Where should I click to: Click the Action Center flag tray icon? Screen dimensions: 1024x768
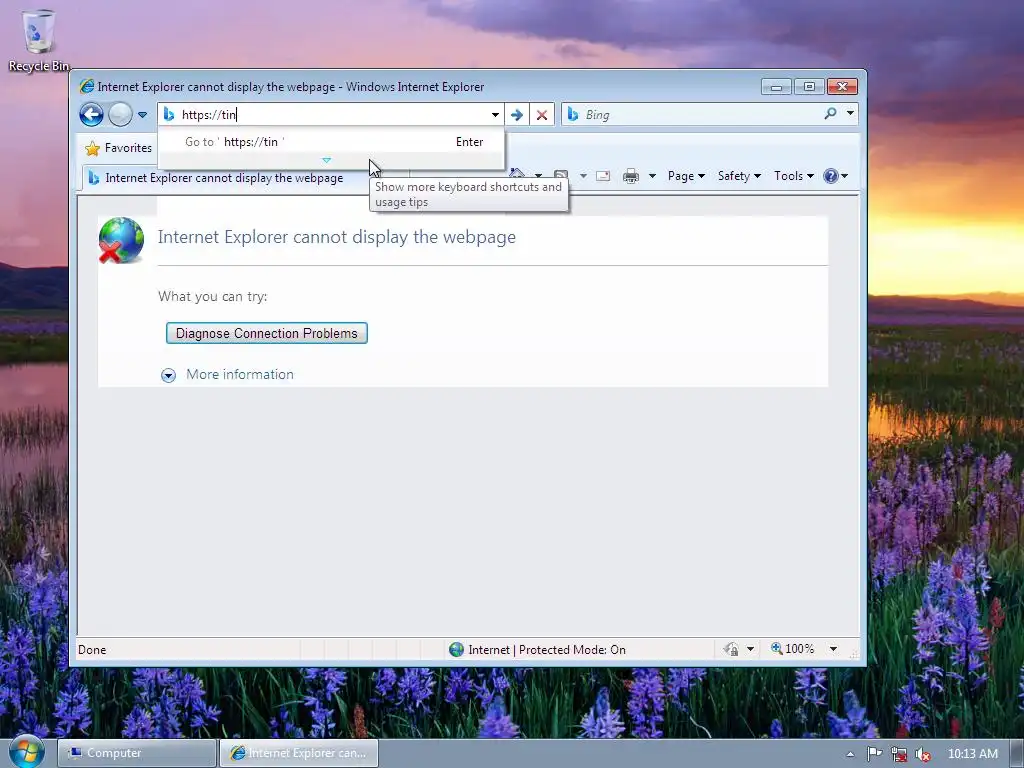874,754
